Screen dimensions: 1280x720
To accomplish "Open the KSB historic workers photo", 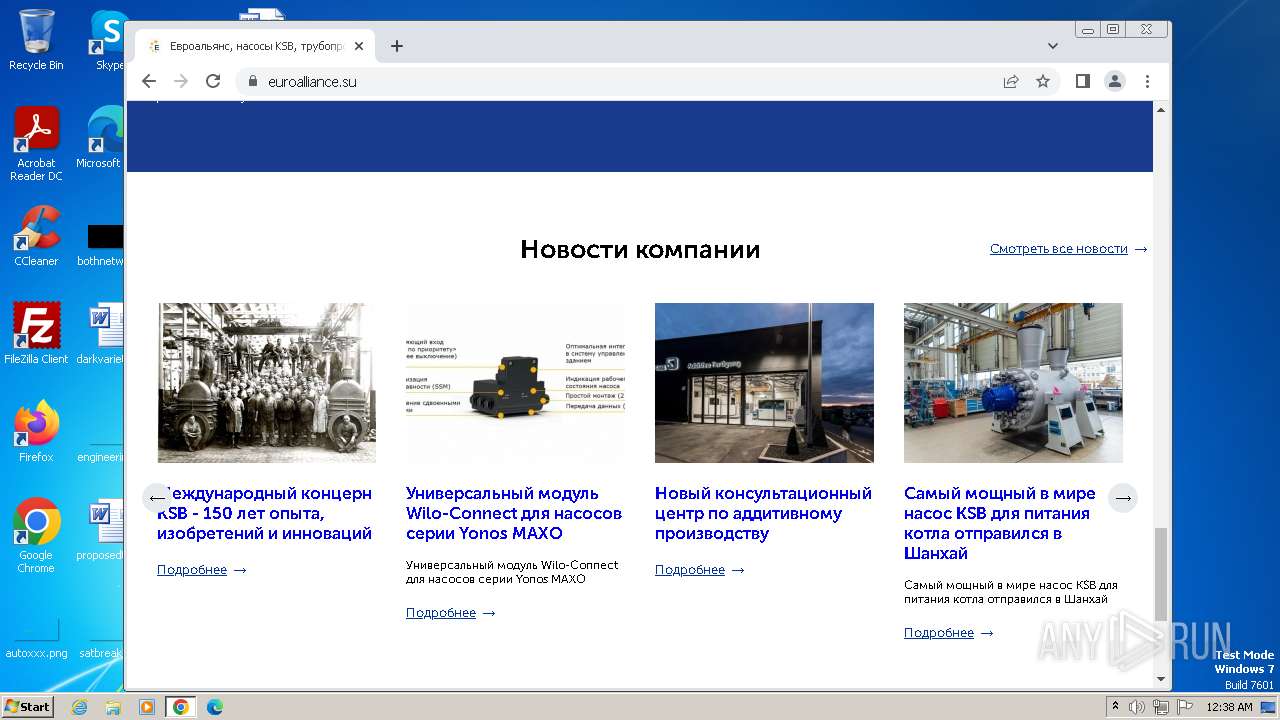I will pyautogui.click(x=266, y=383).
